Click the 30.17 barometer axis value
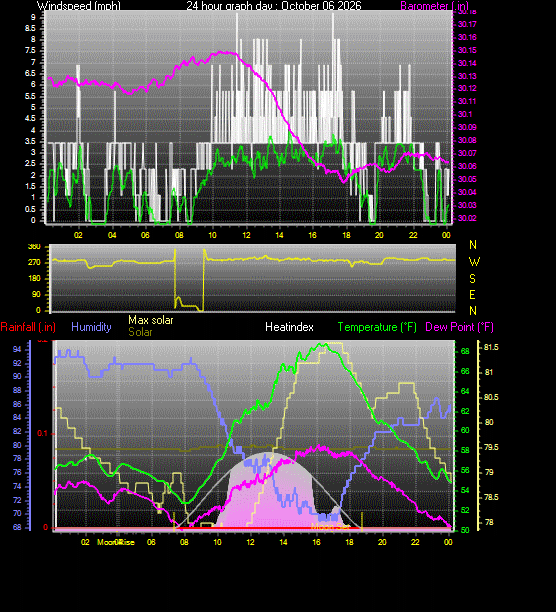This screenshot has width=556, height=612. [x=467, y=25]
